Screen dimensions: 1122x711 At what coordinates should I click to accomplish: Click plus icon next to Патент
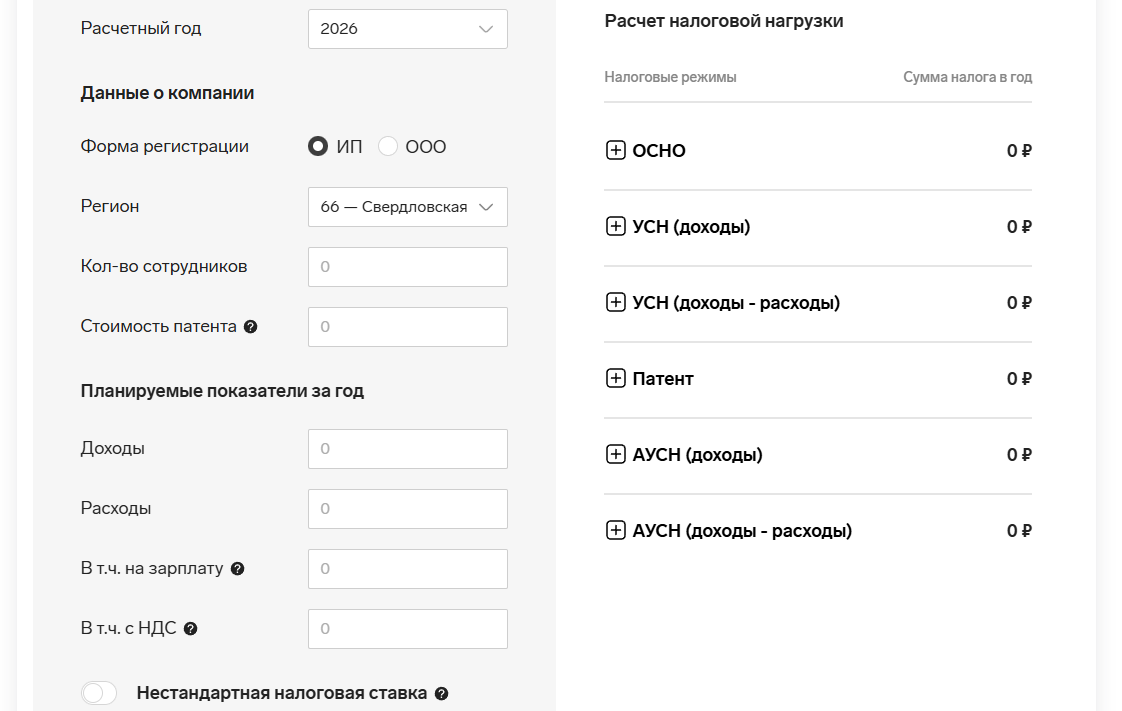616,379
